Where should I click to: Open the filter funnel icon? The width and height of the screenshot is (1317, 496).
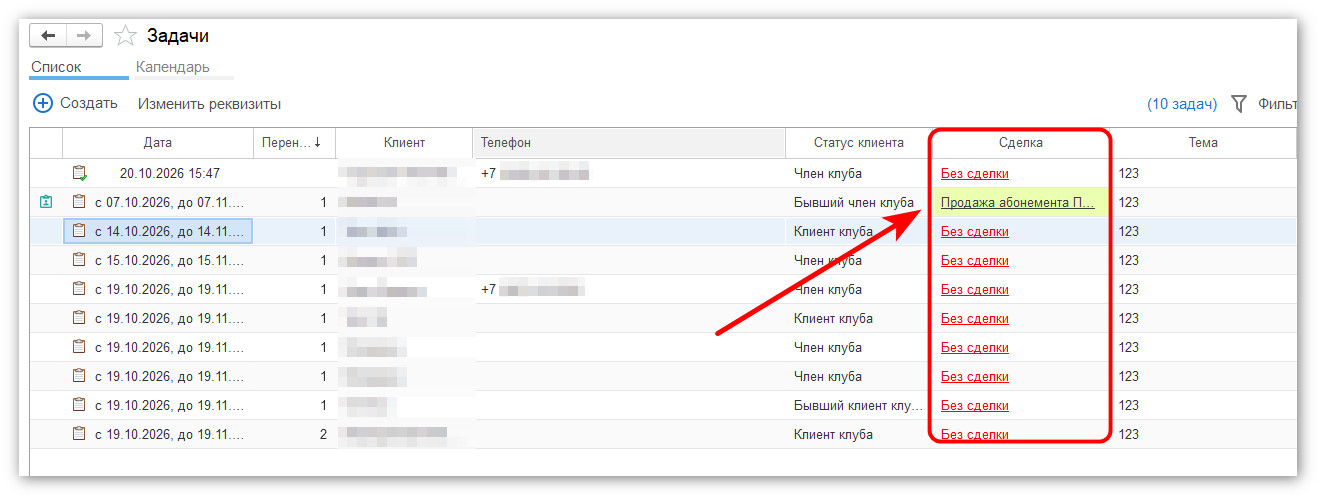1239,104
